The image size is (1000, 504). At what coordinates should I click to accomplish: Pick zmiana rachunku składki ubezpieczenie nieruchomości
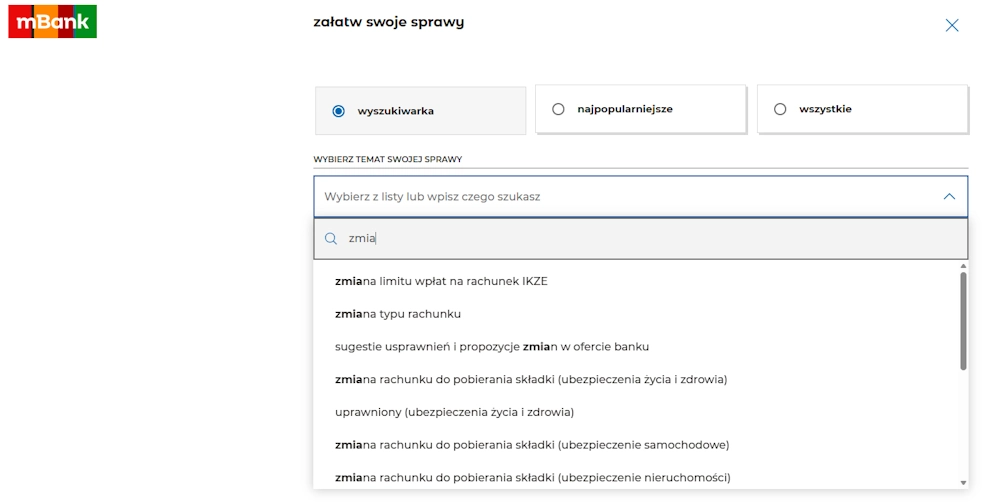[x=532, y=477]
